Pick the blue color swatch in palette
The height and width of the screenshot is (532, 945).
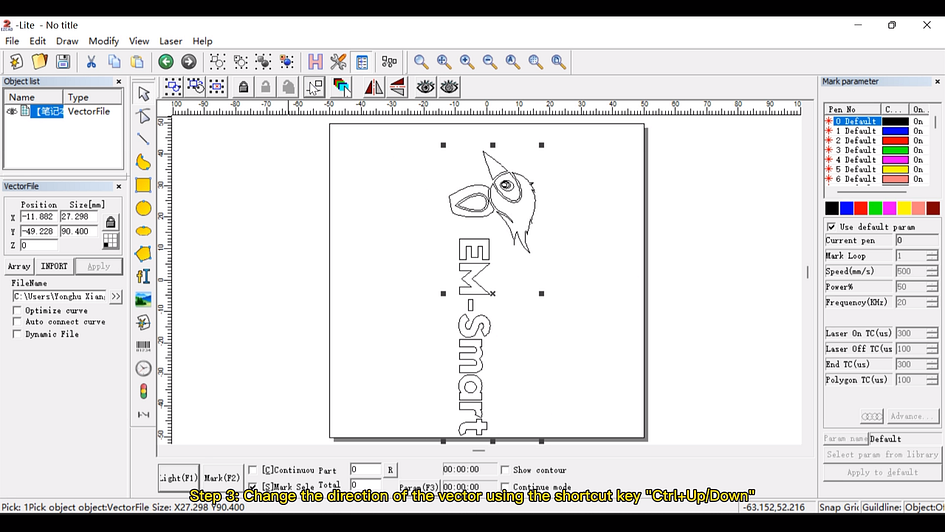point(846,208)
